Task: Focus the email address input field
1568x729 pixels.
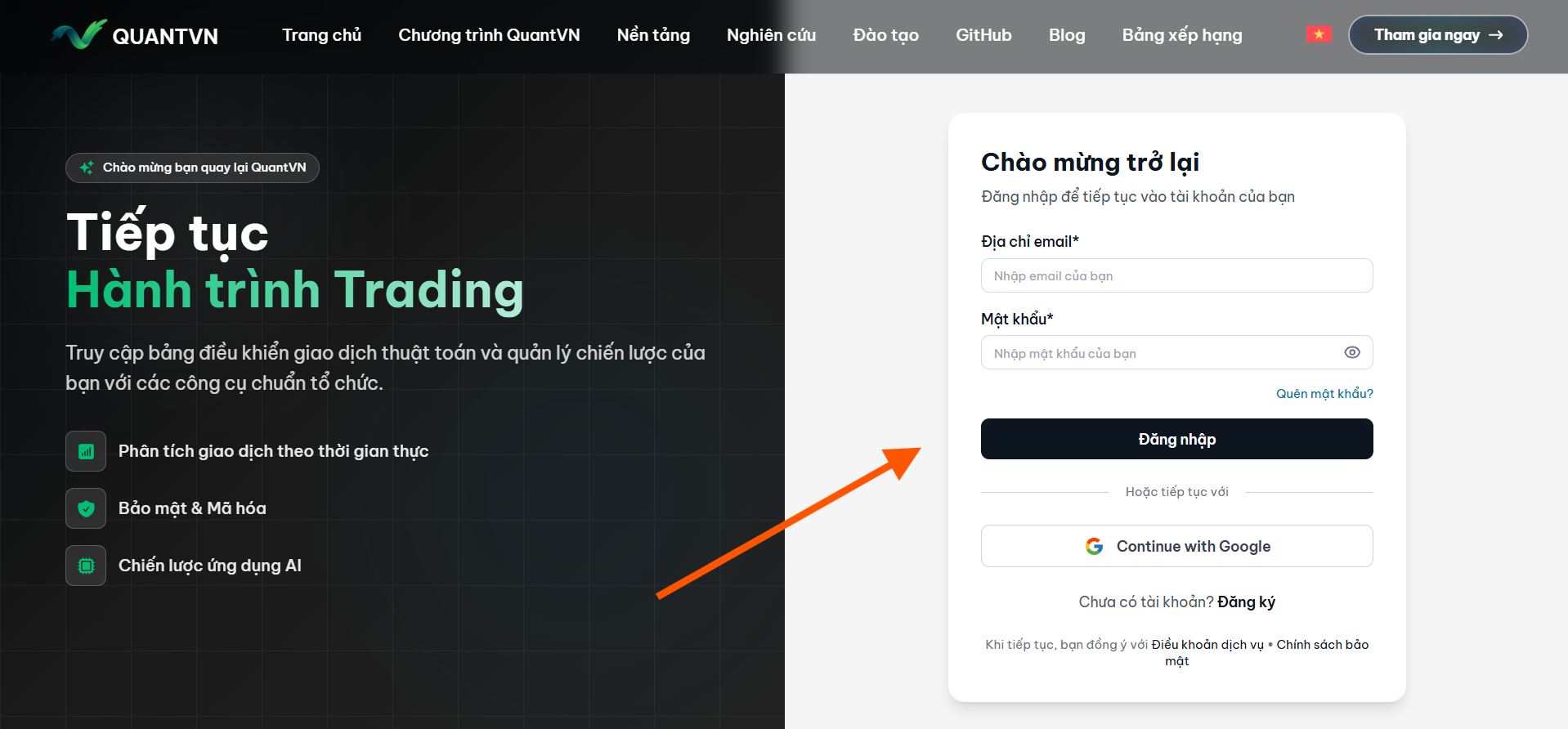Action: [x=1176, y=275]
